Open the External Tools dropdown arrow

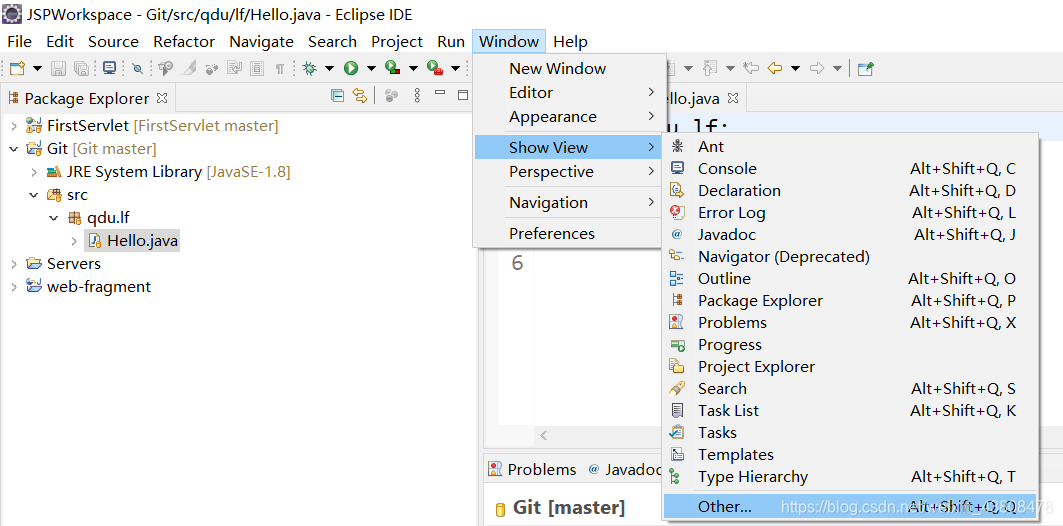[455, 68]
